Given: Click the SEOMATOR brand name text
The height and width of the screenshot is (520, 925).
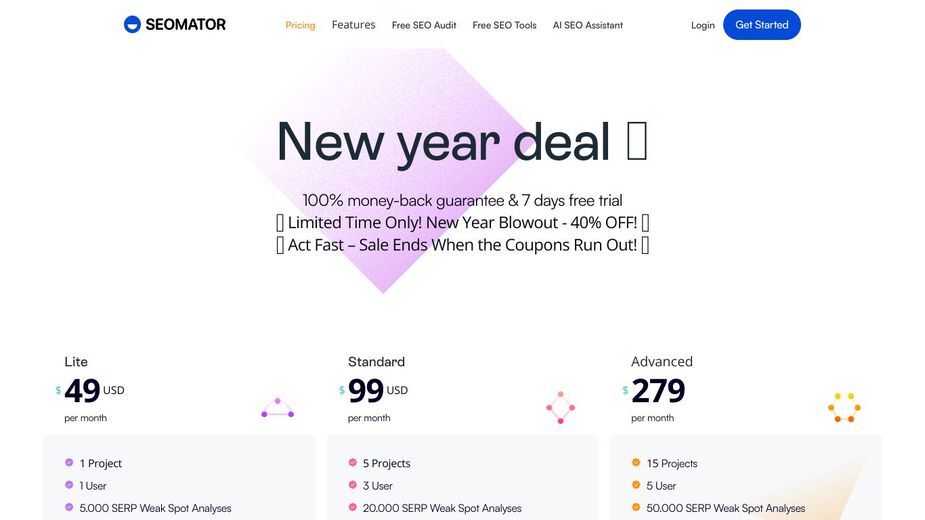Looking at the screenshot, I should coord(185,25).
